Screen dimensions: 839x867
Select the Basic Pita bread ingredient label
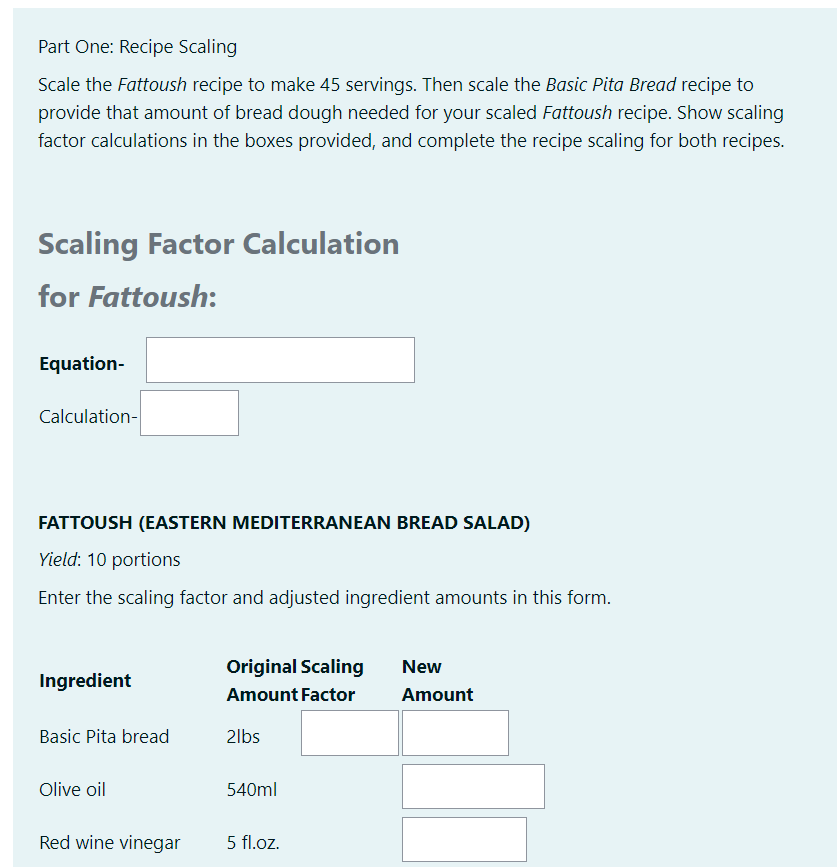click(104, 736)
